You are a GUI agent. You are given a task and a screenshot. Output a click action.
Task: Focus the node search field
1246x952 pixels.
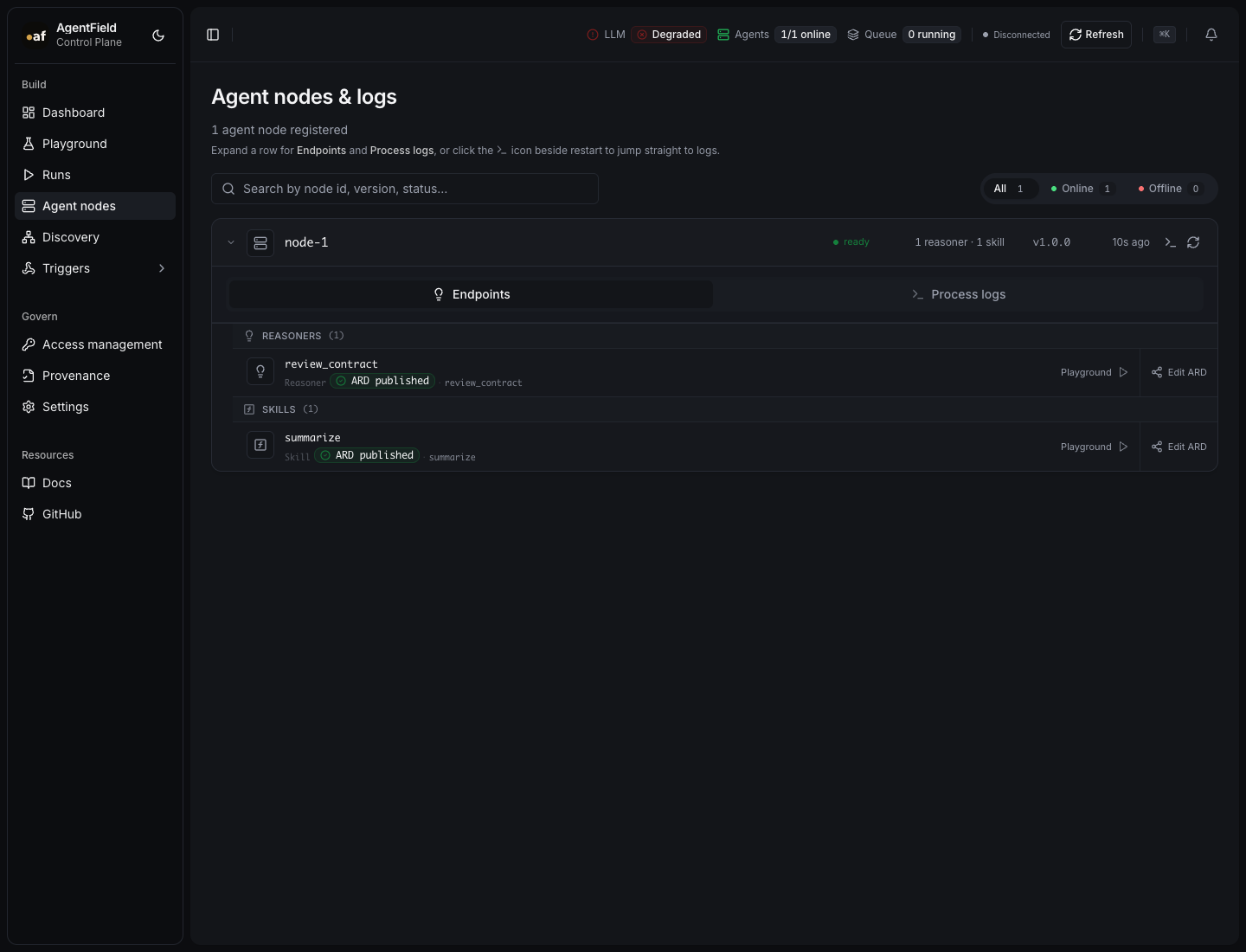point(405,189)
